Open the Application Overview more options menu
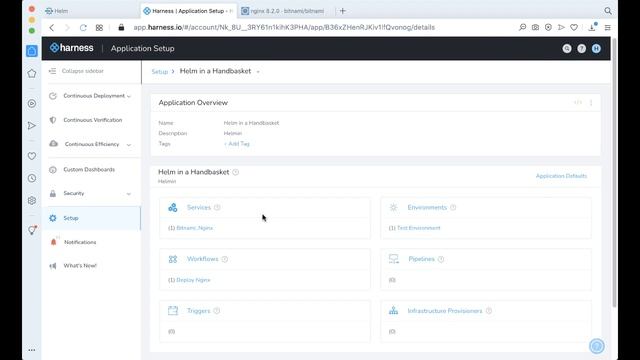Viewport: 640px width, 360px height. coord(591,103)
